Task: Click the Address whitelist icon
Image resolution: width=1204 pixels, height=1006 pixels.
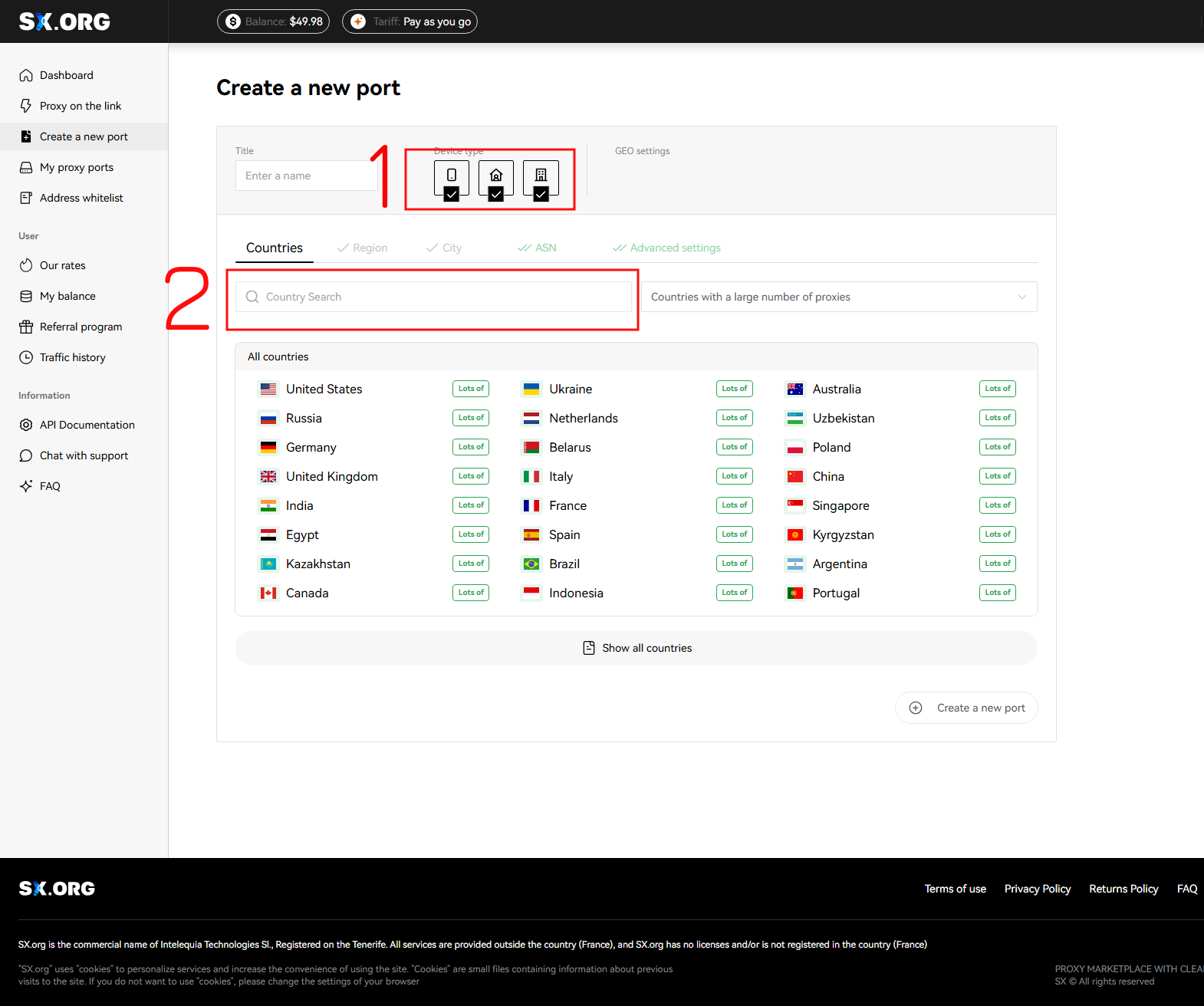Action: point(26,198)
